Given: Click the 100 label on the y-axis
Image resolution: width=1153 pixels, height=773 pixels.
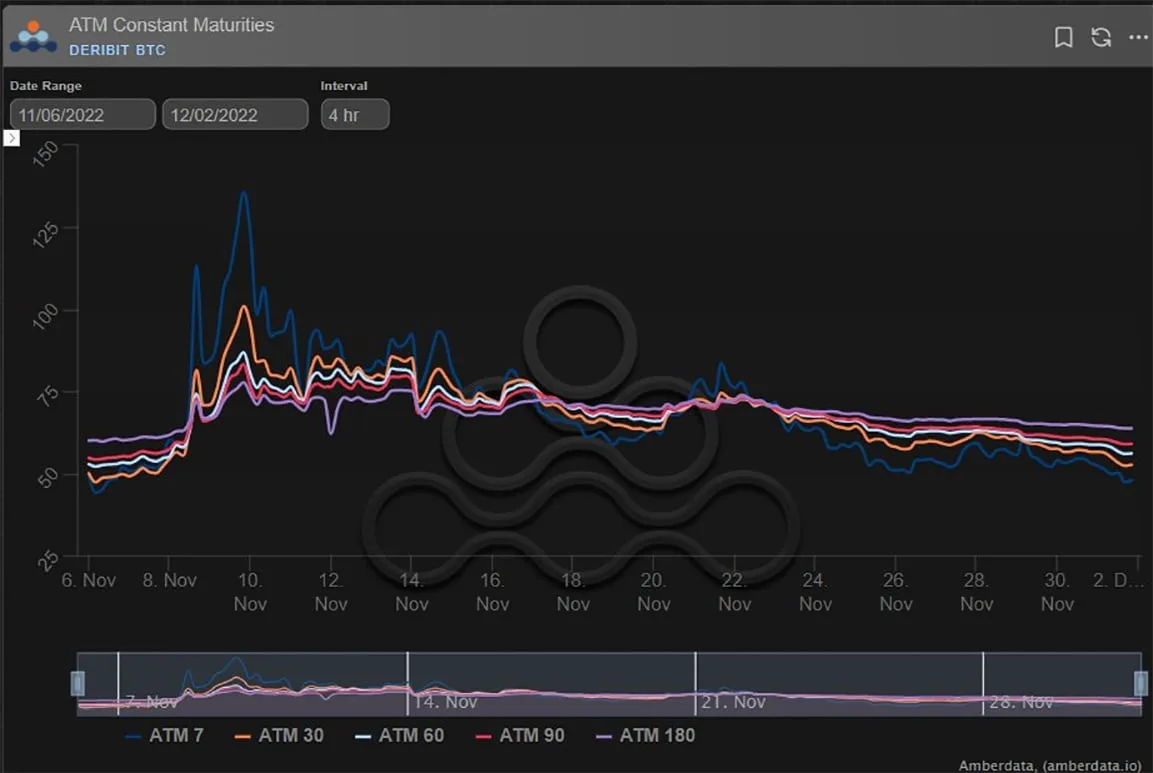Looking at the screenshot, I should pos(46,316).
